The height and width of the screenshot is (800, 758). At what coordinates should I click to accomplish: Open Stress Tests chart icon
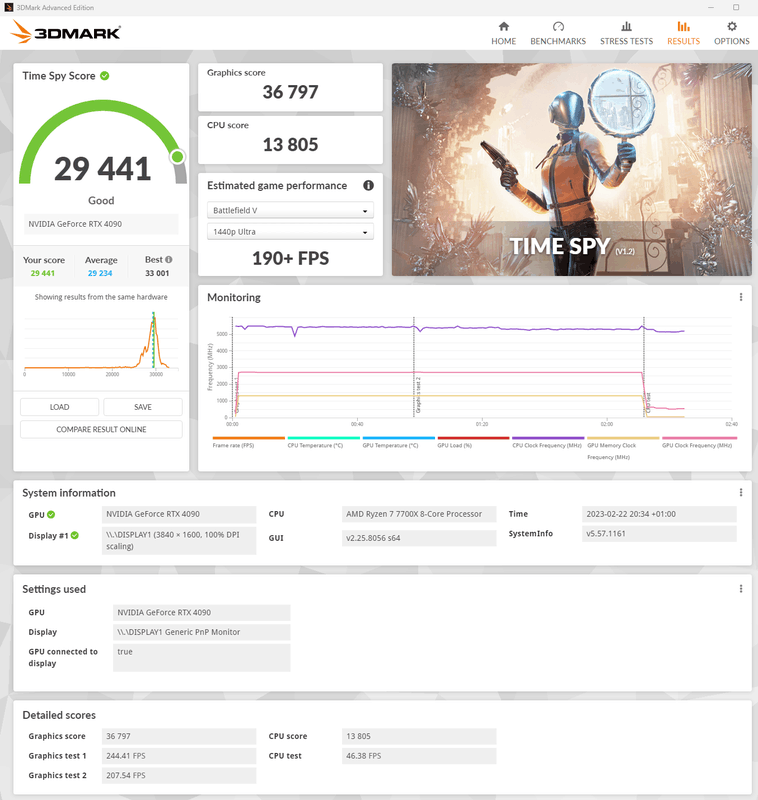[626, 27]
